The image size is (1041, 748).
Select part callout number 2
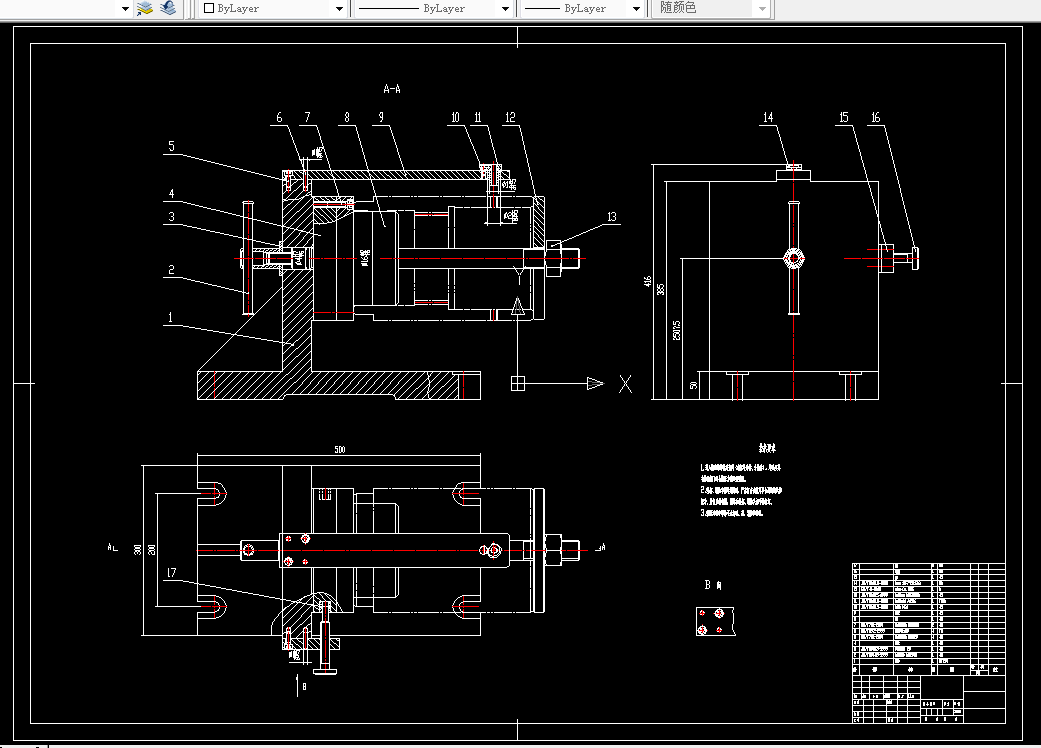171,269
